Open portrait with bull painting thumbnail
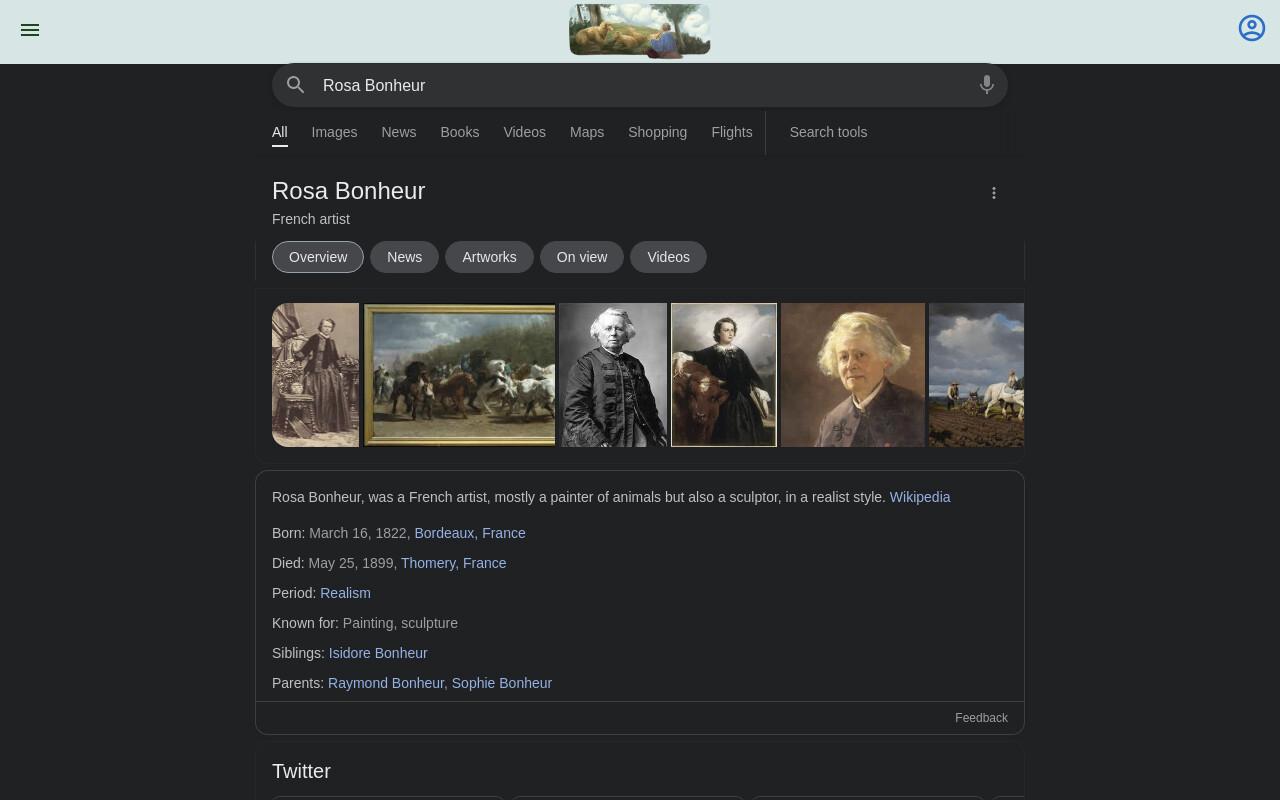The width and height of the screenshot is (1280, 800). (x=724, y=375)
